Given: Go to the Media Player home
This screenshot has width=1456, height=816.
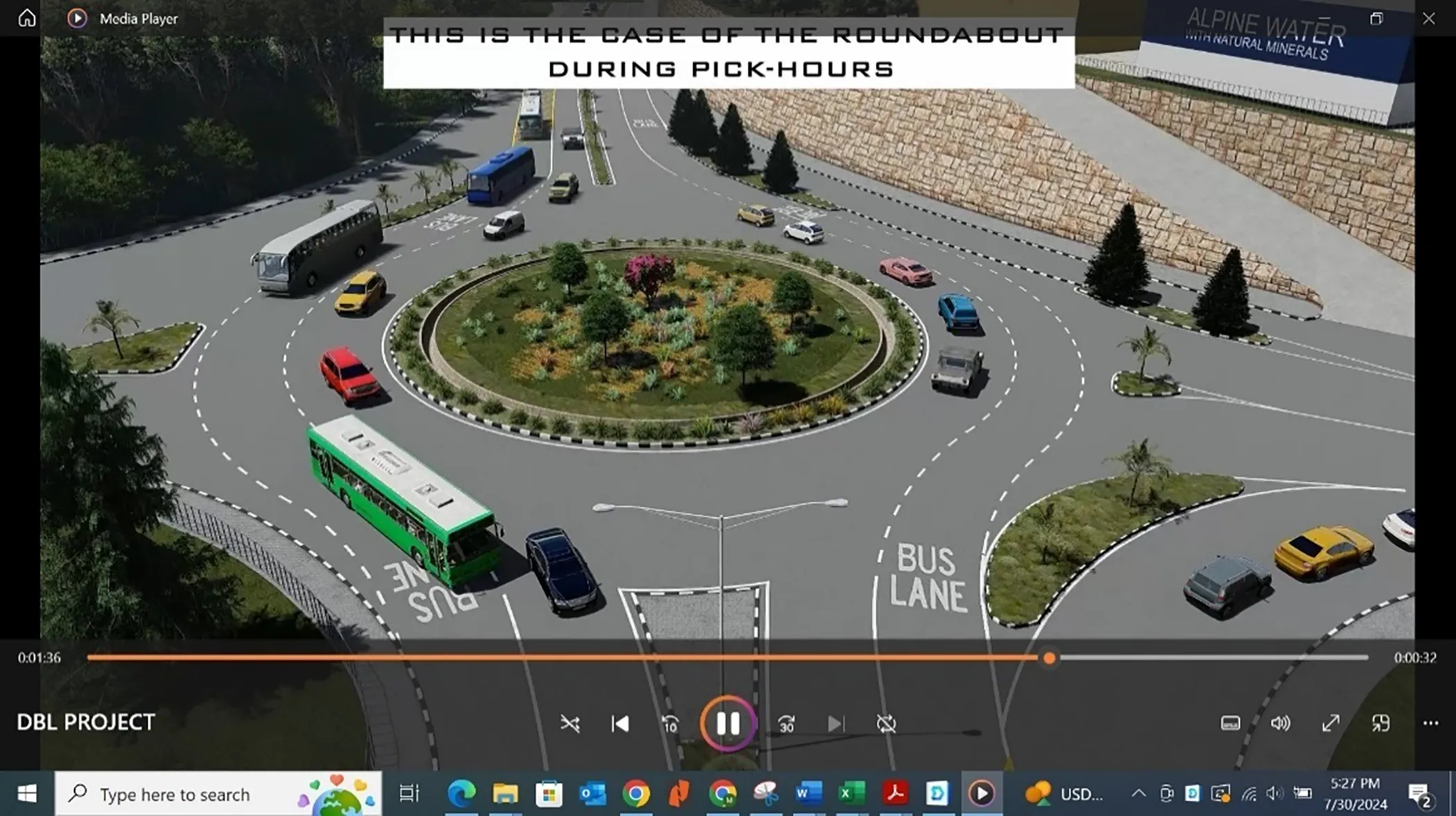Looking at the screenshot, I should point(27,18).
